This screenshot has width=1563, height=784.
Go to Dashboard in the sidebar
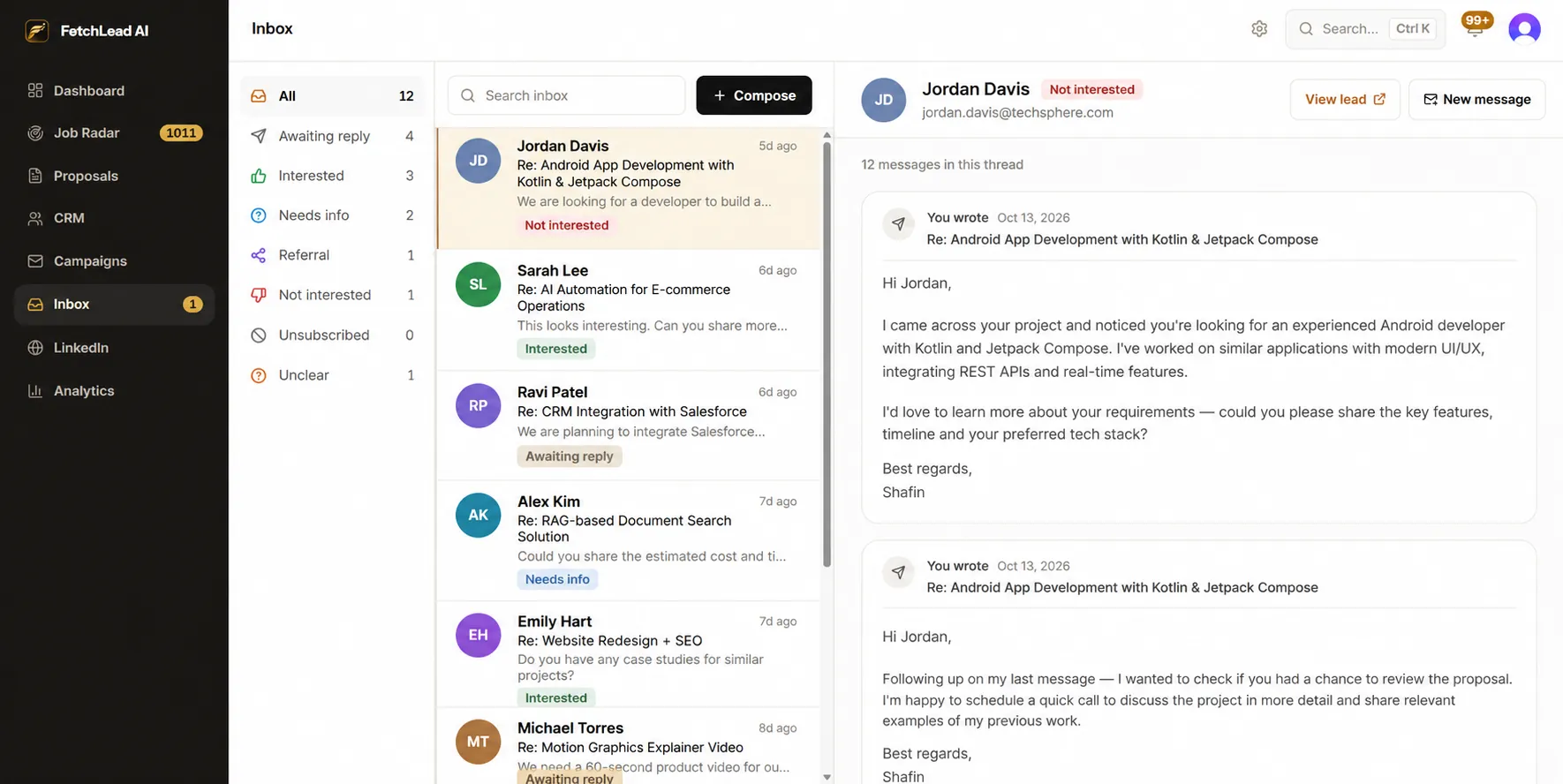(x=114, y=91)
